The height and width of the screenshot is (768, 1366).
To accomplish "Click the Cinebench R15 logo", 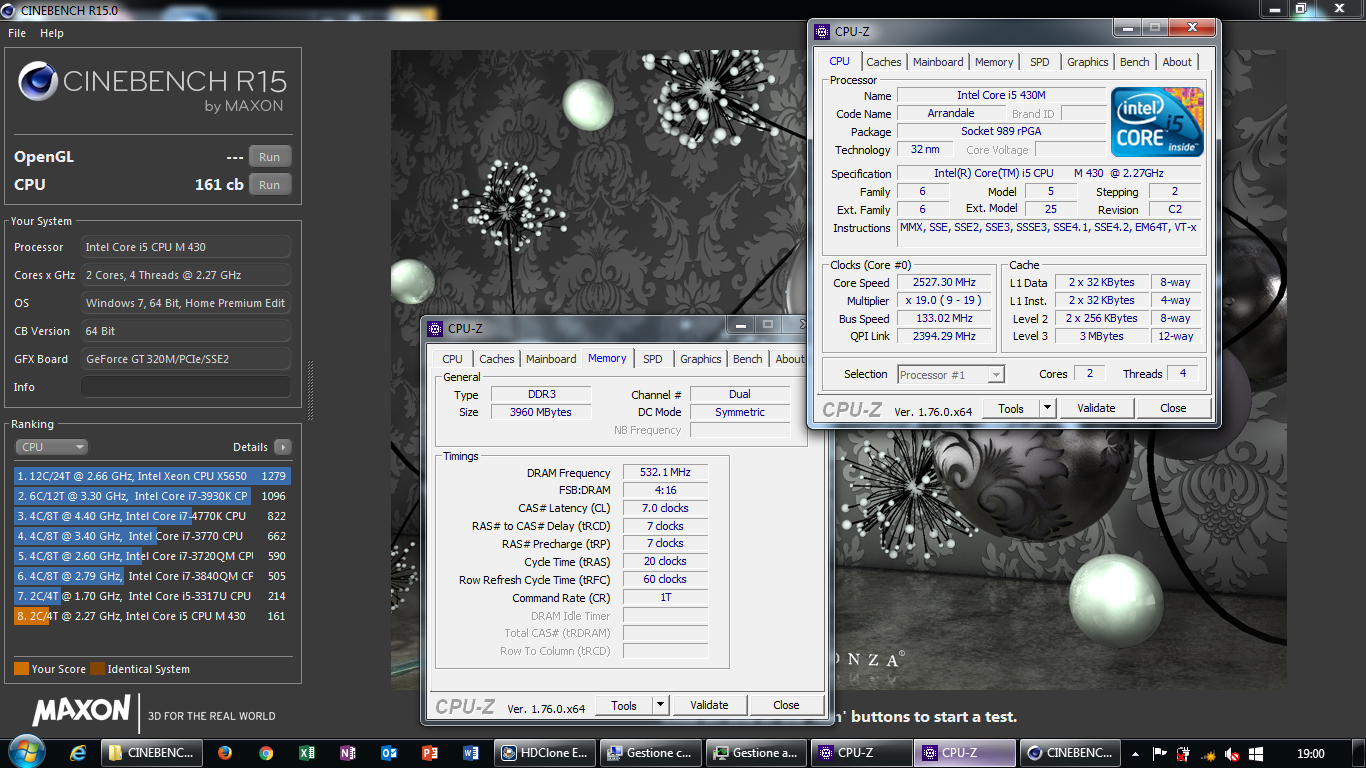I will 152,86.
